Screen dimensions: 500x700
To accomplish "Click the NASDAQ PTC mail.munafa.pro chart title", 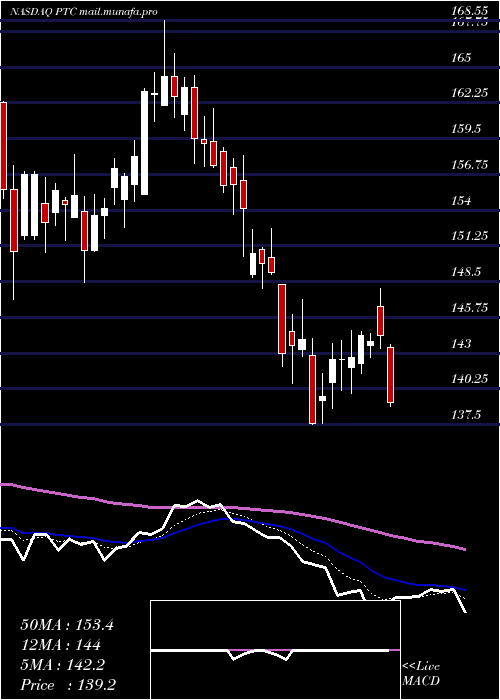I will [83, 12].
